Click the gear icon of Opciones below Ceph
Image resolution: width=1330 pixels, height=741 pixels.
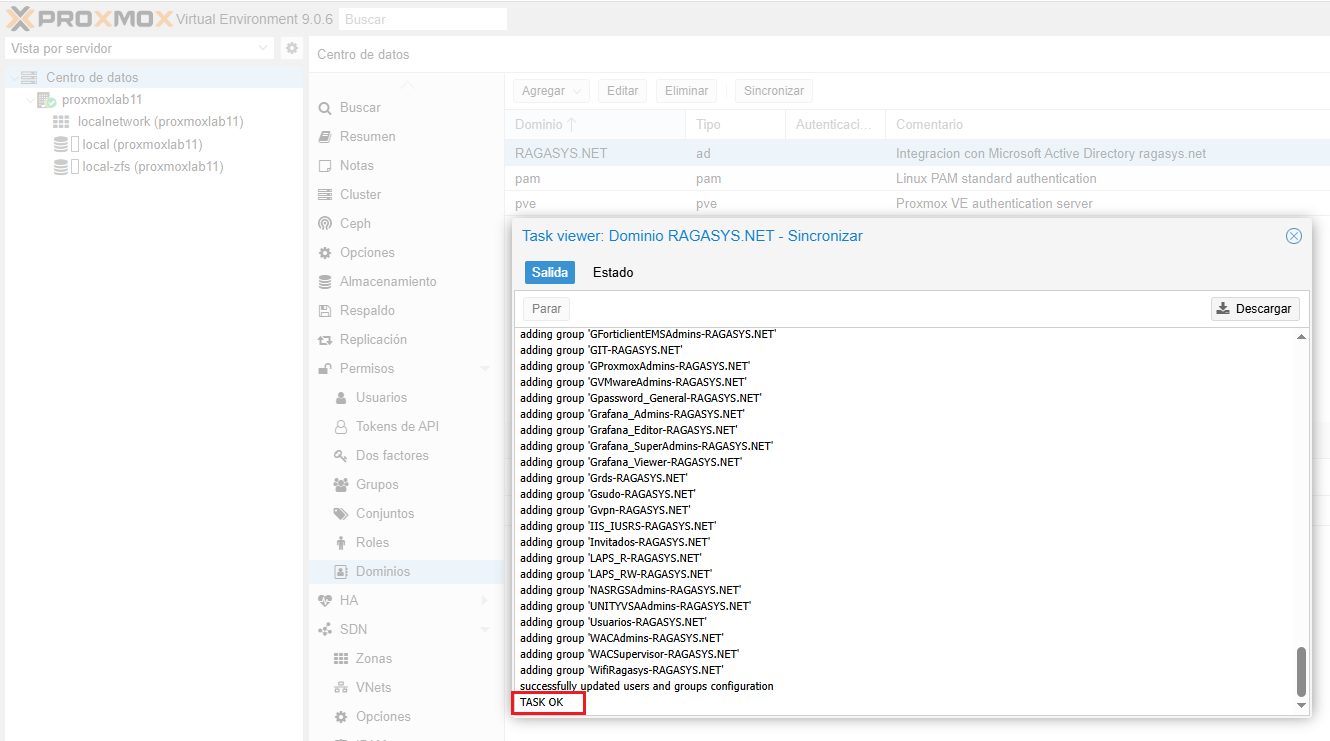(324, 253)
